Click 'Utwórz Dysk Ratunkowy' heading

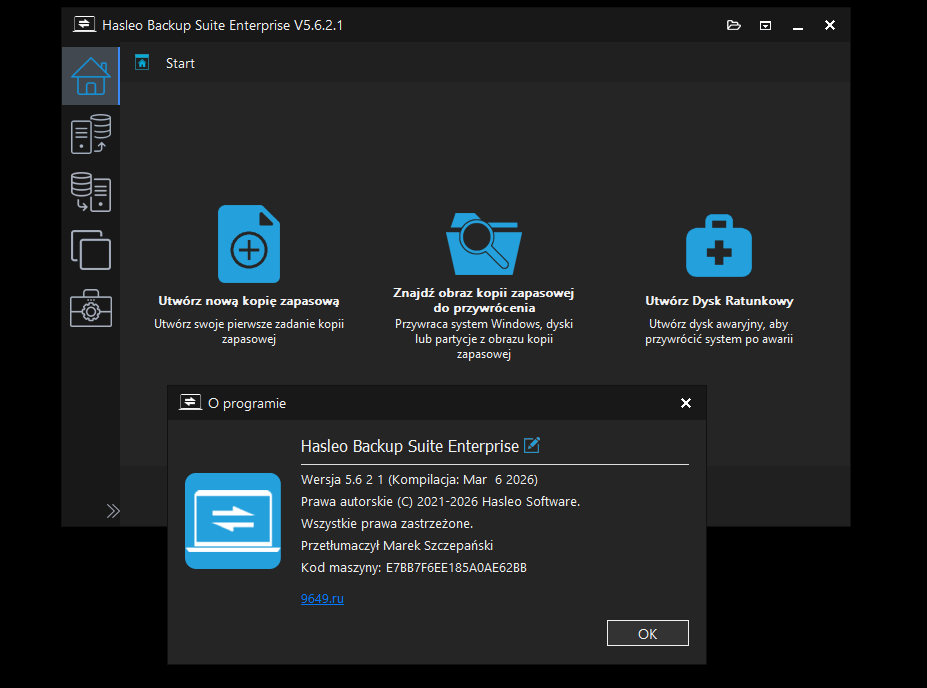click(719, 301)
